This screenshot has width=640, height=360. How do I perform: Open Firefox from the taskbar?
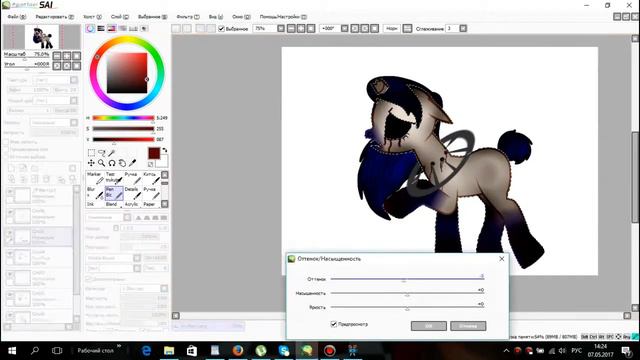click(238, 351)
